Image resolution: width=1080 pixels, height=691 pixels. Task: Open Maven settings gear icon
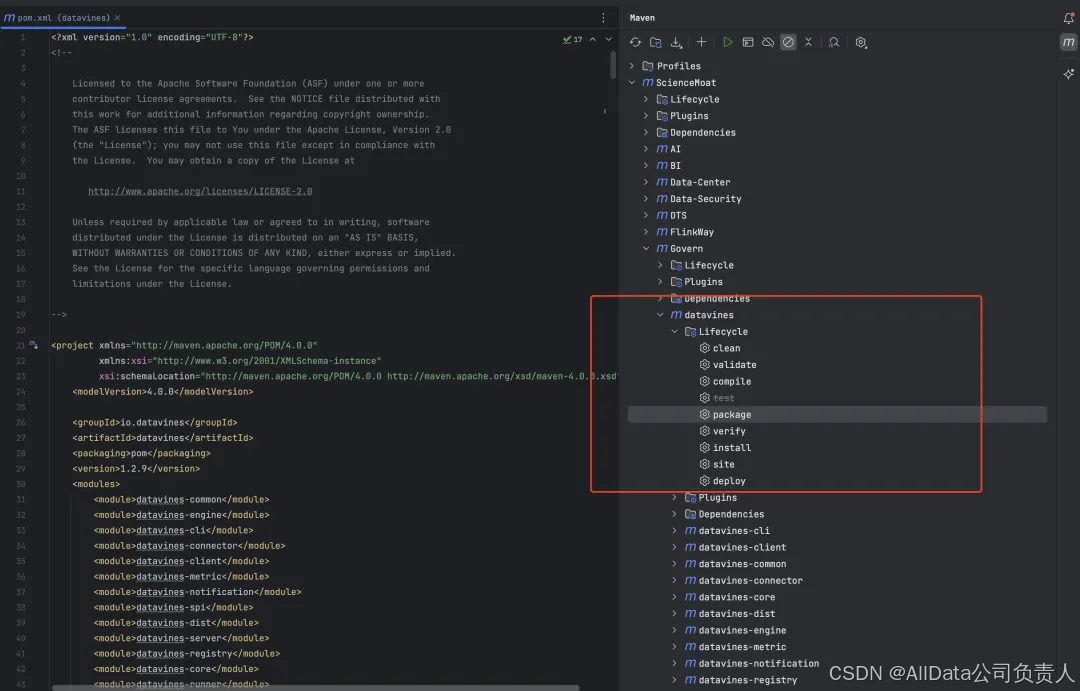(861, 43)
